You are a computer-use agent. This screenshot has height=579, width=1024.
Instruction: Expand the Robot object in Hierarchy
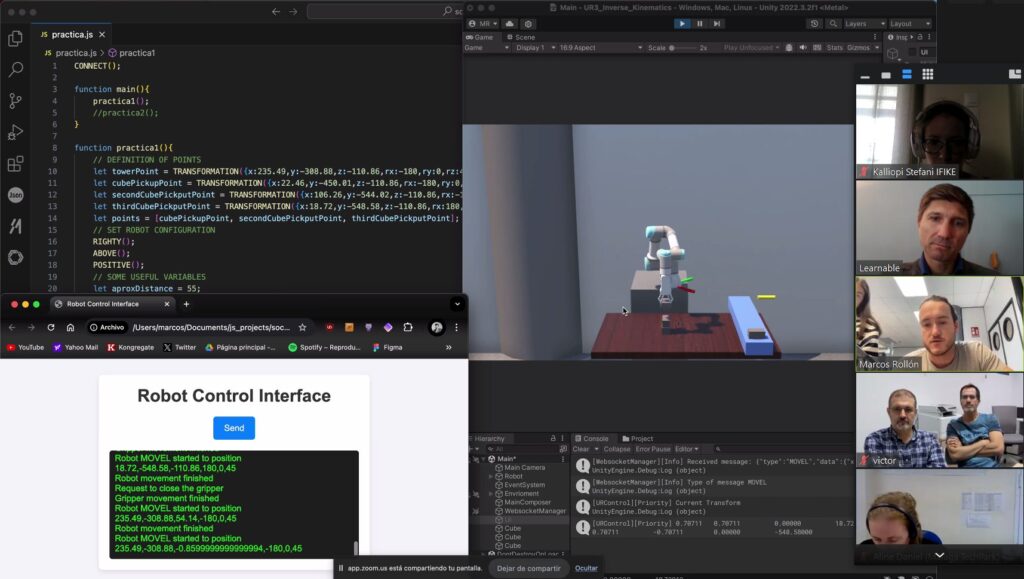[x=490, y=476]
